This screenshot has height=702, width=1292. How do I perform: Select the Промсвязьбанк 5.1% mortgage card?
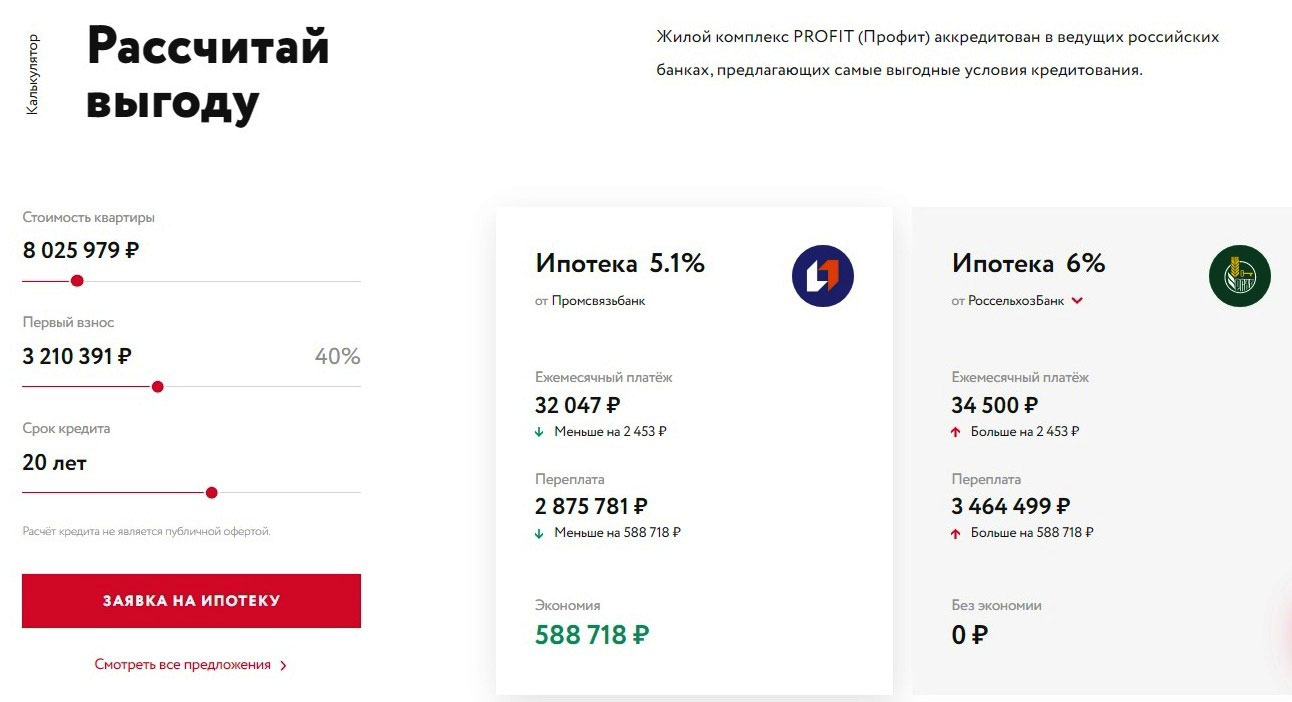[694, 451]
